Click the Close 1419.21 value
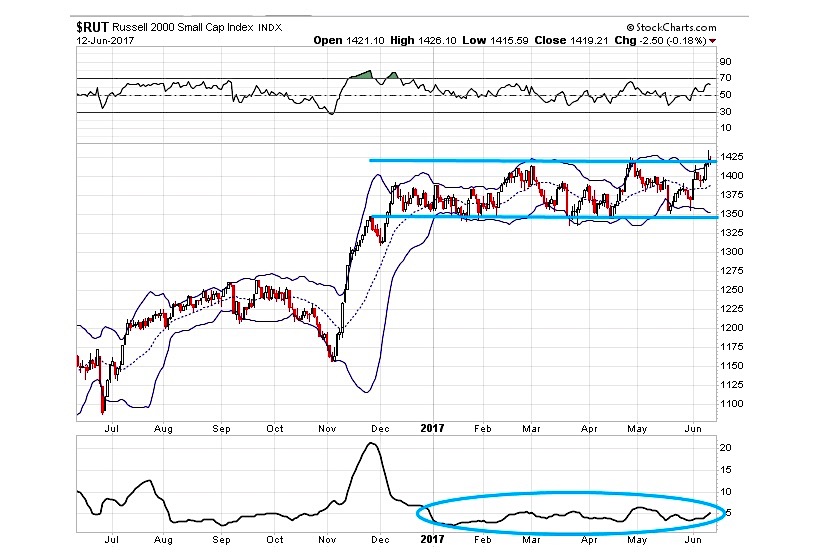This screenshot has height=560, width=822. (x=571, y=40)
